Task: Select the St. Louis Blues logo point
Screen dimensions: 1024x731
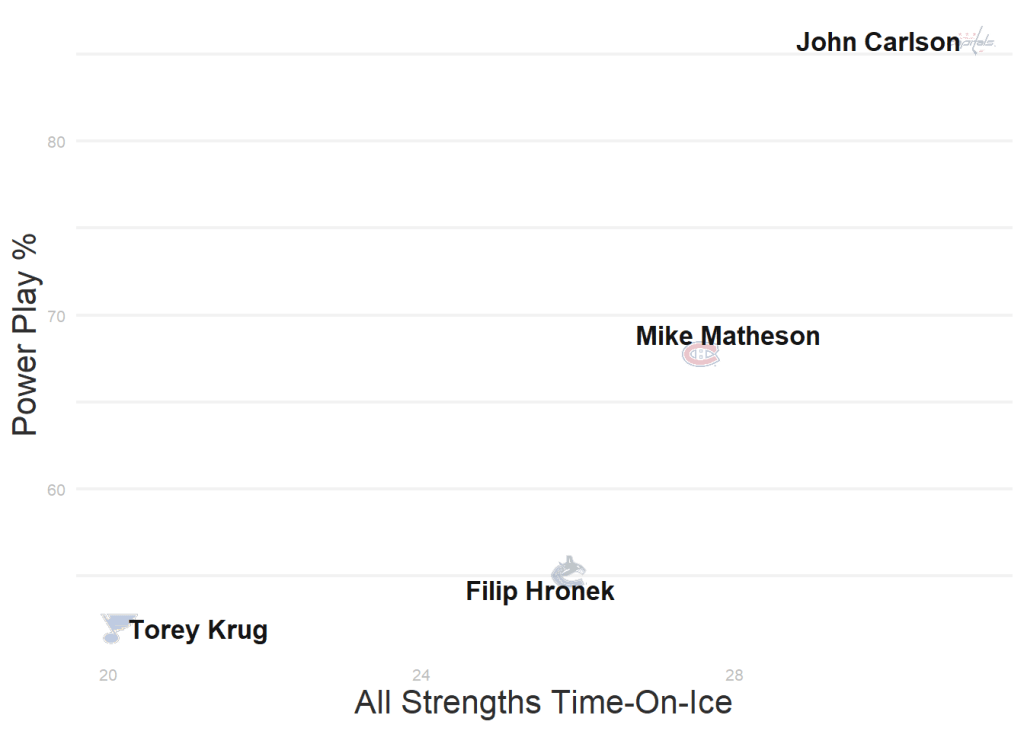Action: tap(114, 628)
